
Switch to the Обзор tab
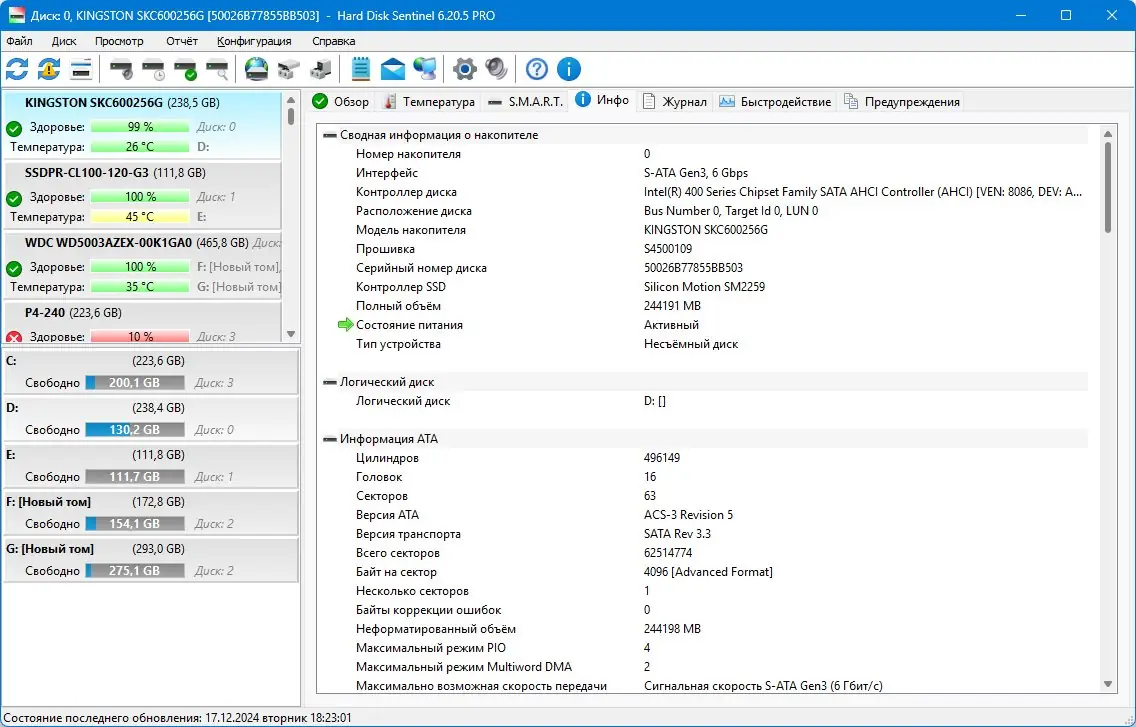pos(341,101)
